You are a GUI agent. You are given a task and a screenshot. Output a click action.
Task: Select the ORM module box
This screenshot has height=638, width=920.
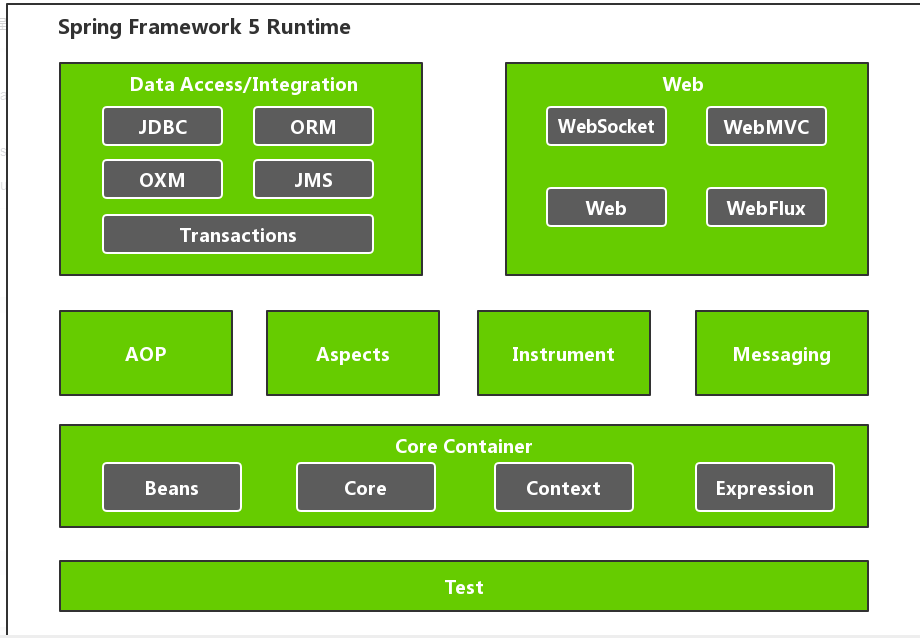[x=313, y=126]
